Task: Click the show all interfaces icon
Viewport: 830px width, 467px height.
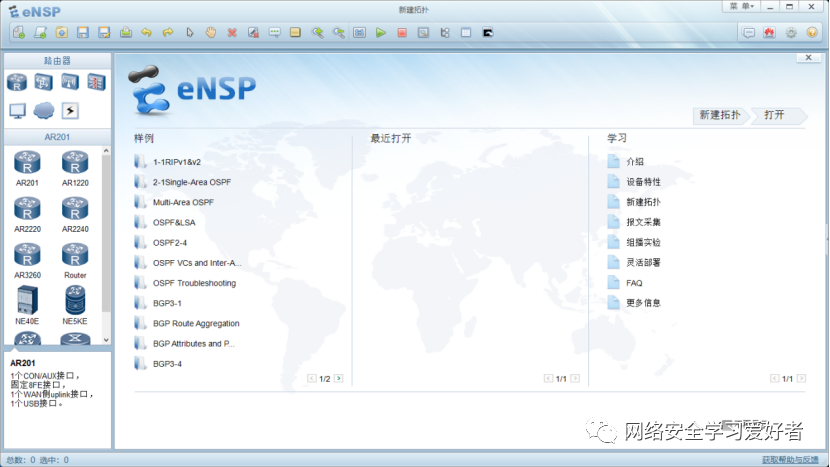Action: tap(445, 33)
